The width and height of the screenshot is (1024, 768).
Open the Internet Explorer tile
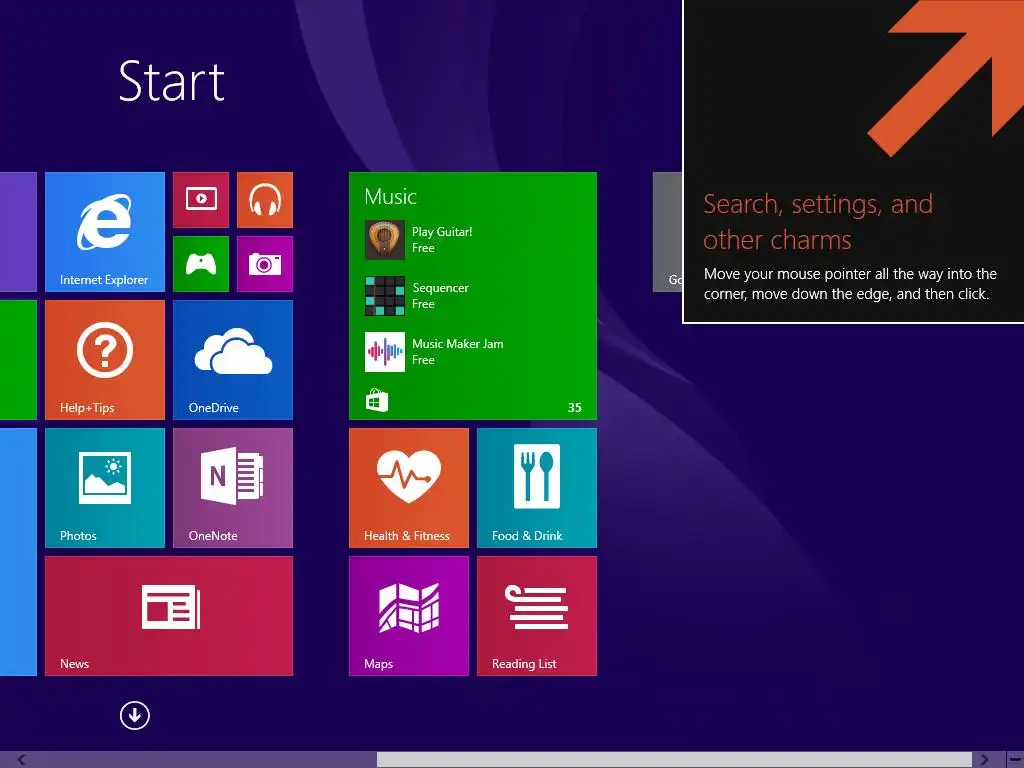(104, 232)
